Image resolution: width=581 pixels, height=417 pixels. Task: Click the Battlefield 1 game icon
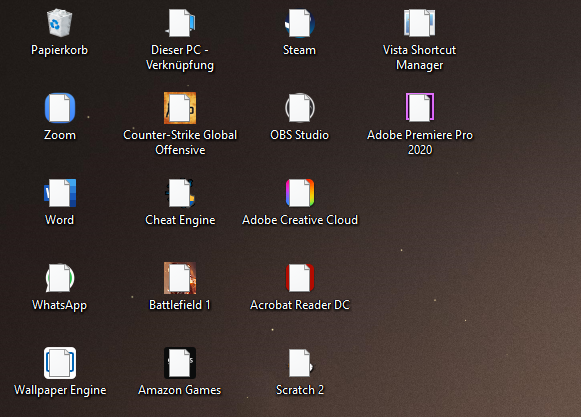[180, 278]
